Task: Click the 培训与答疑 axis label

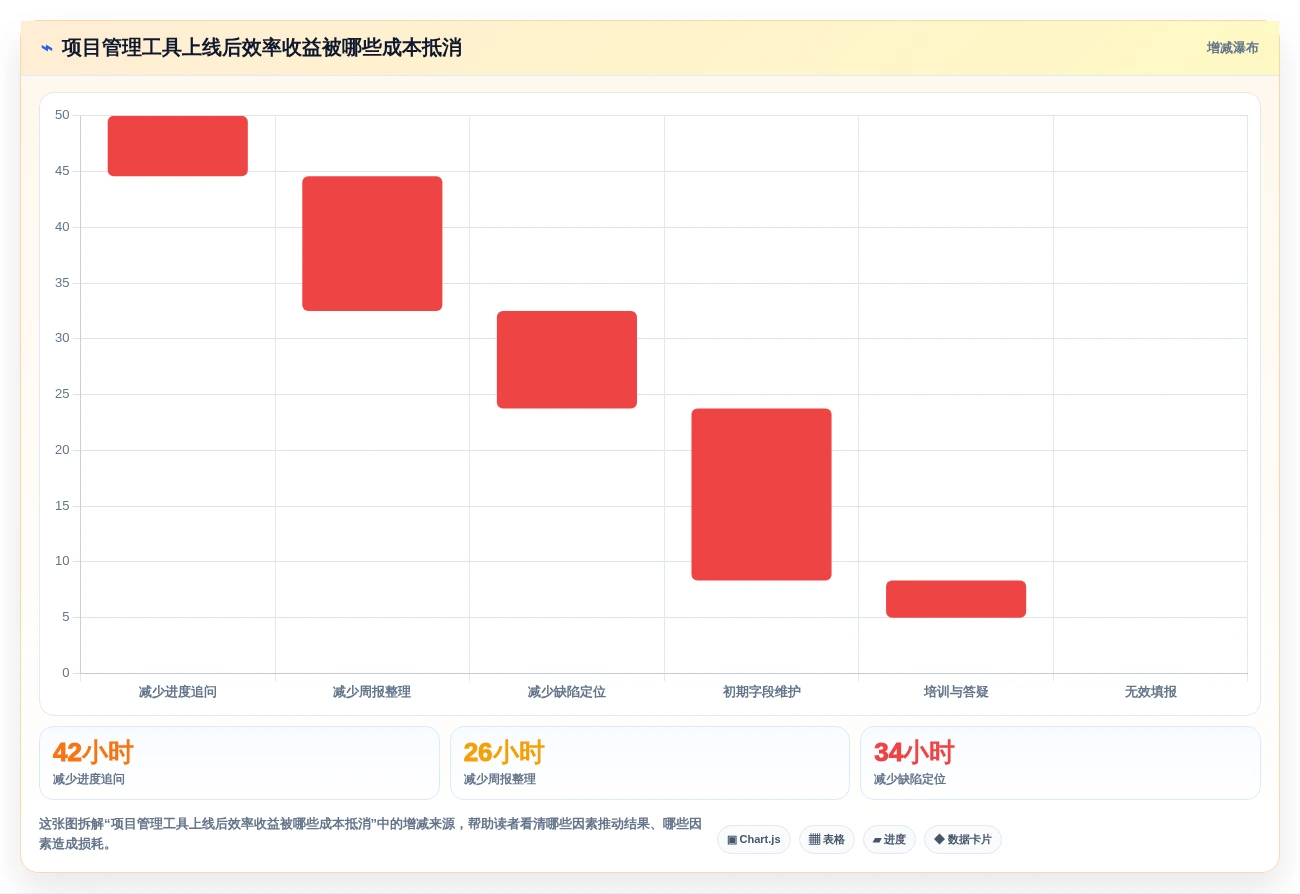Action: coord(956,692)
